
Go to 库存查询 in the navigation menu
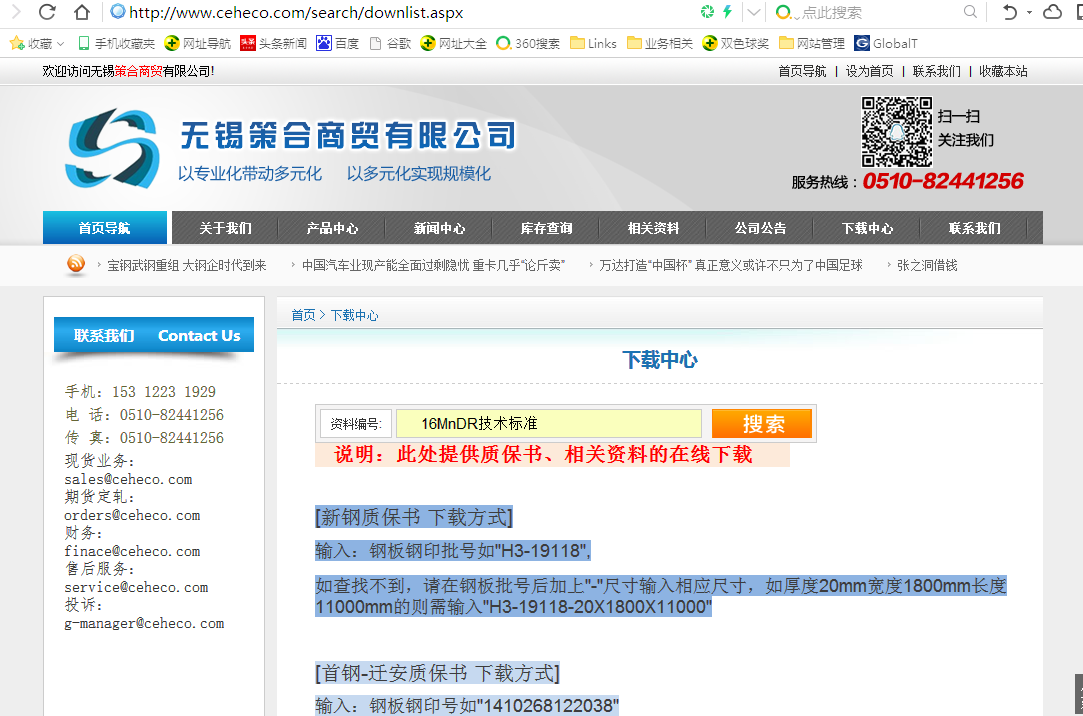[x=546, y=228]
